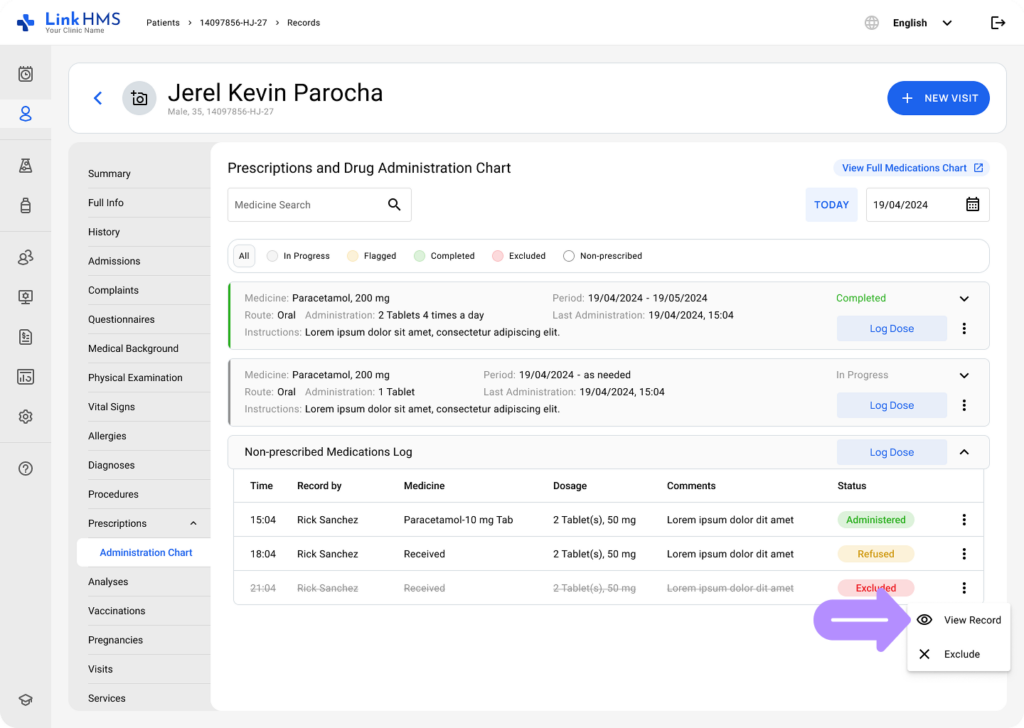Select the Flagged filter option

tap(371, 256)
